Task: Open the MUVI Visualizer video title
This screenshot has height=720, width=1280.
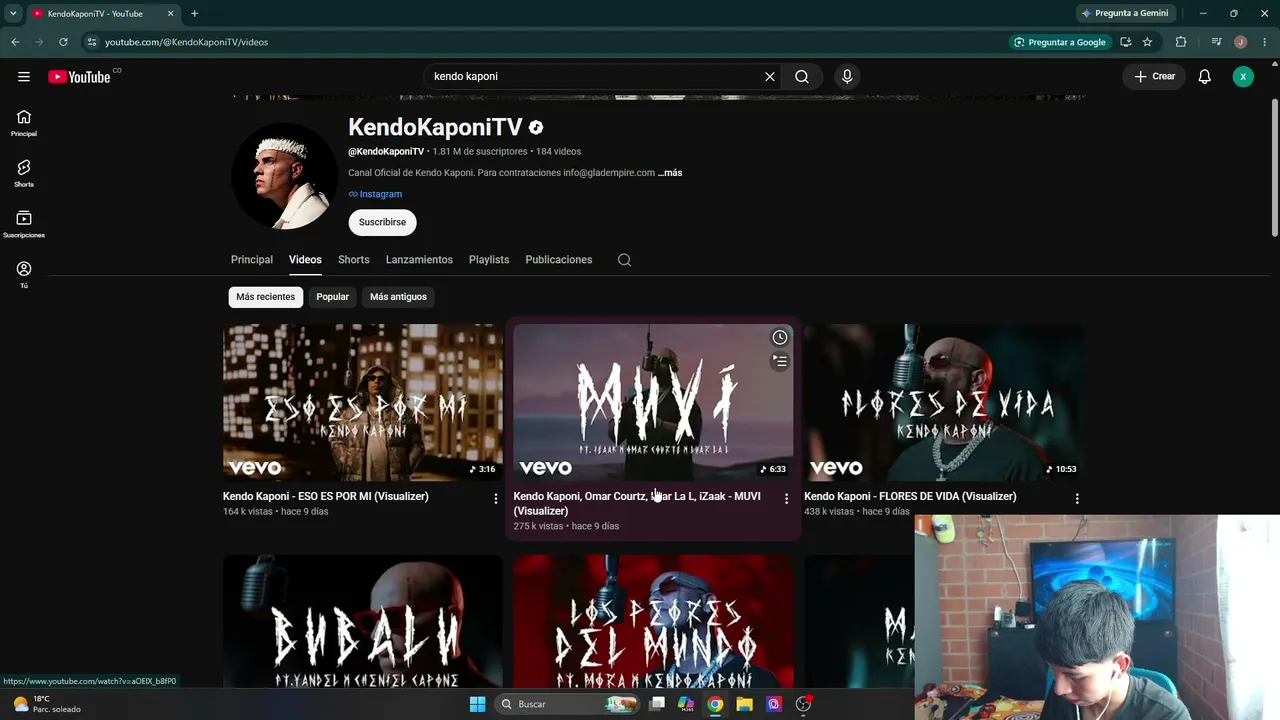Action: (637, 503)
